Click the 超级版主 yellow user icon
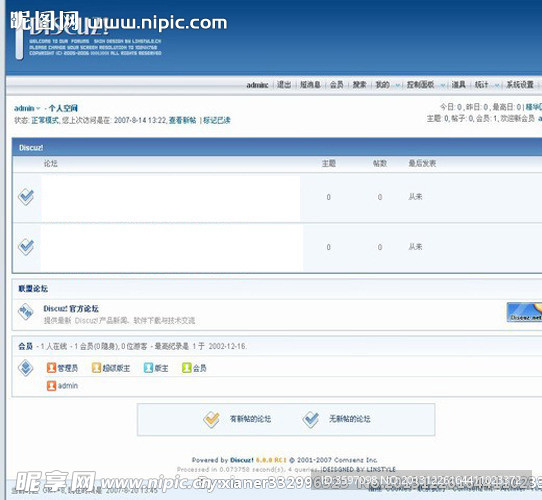 click(x=96, y=368)
